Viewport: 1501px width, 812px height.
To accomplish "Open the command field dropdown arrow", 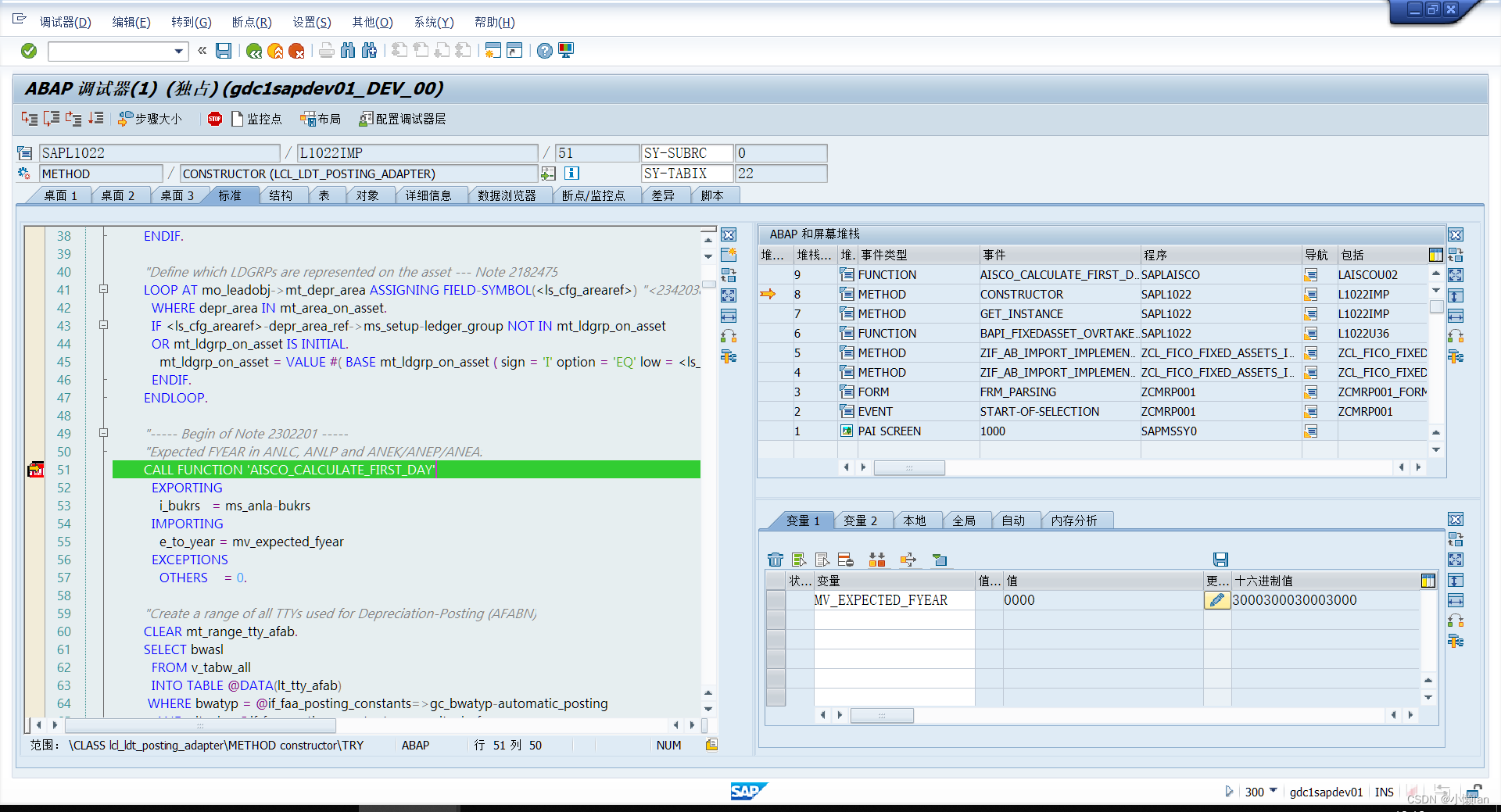I will (179, 51).
